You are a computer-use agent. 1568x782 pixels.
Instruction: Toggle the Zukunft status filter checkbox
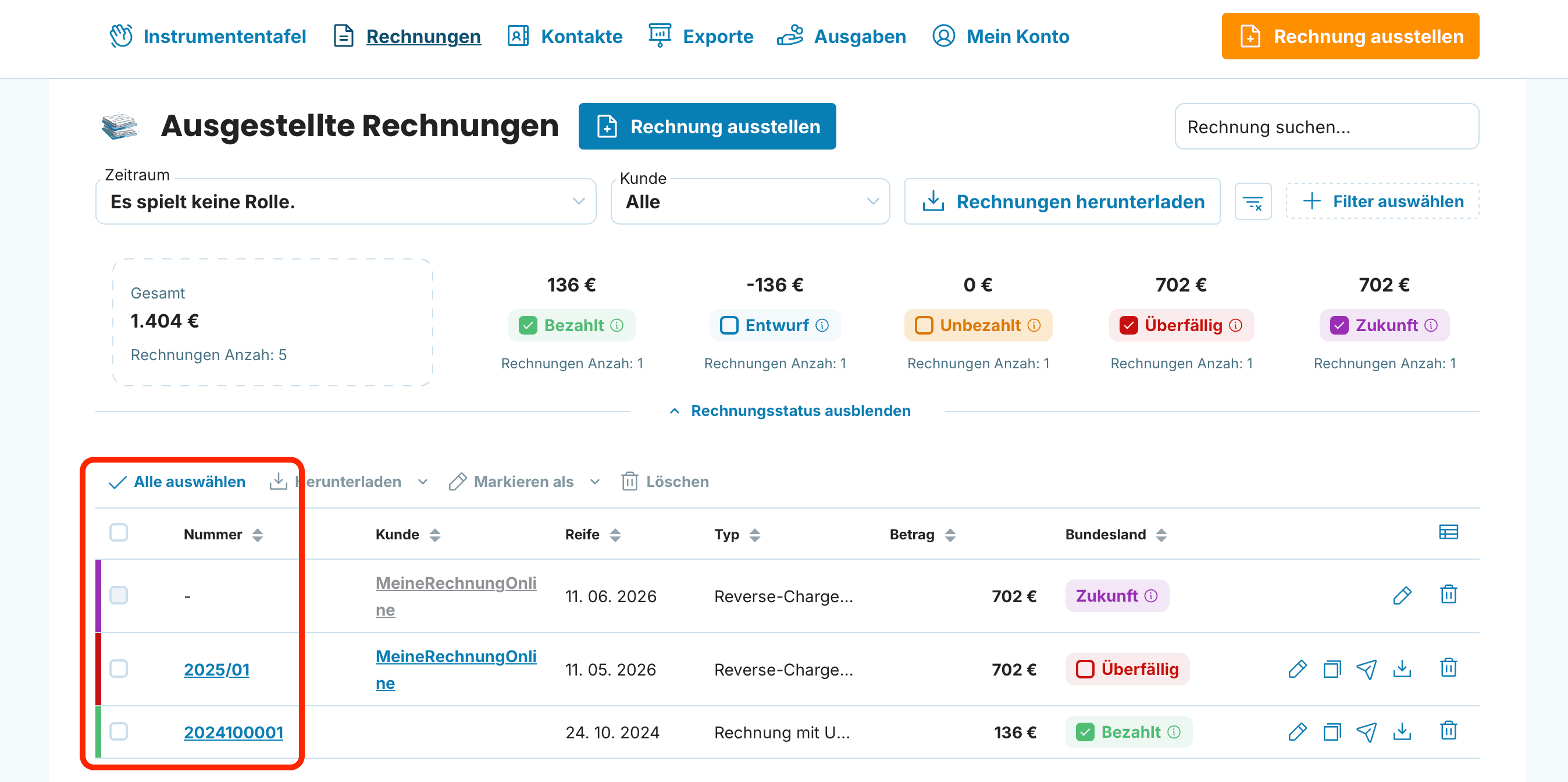tap(1338, 325)
